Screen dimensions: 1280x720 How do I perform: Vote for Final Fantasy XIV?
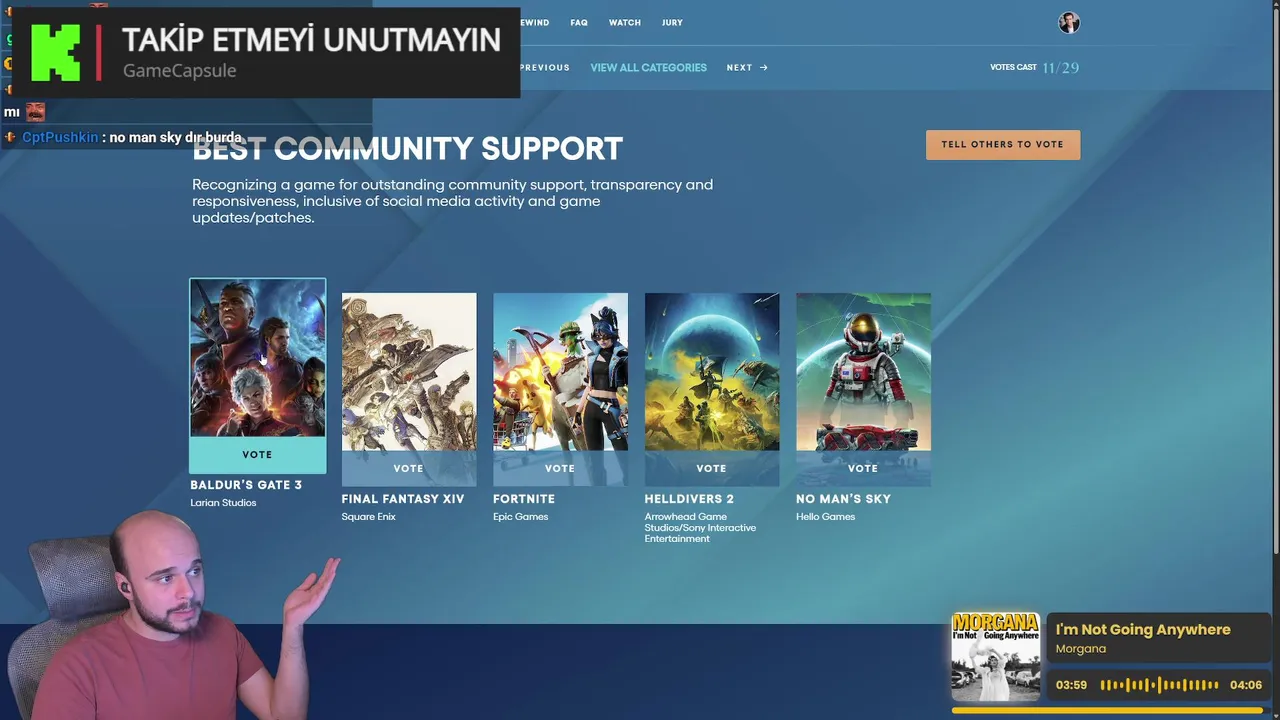pos(409,468)
